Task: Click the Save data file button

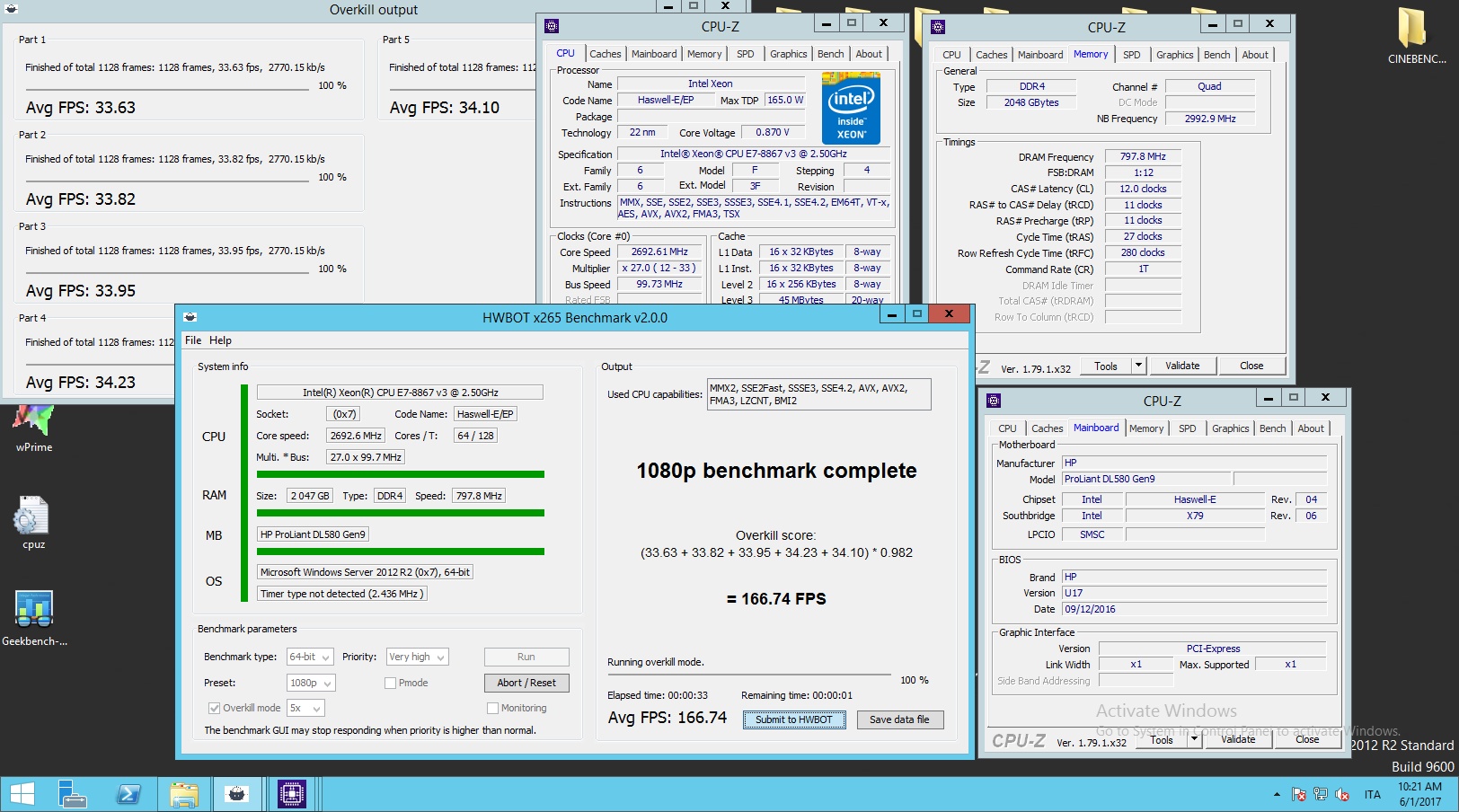Action: pos(899,719)
